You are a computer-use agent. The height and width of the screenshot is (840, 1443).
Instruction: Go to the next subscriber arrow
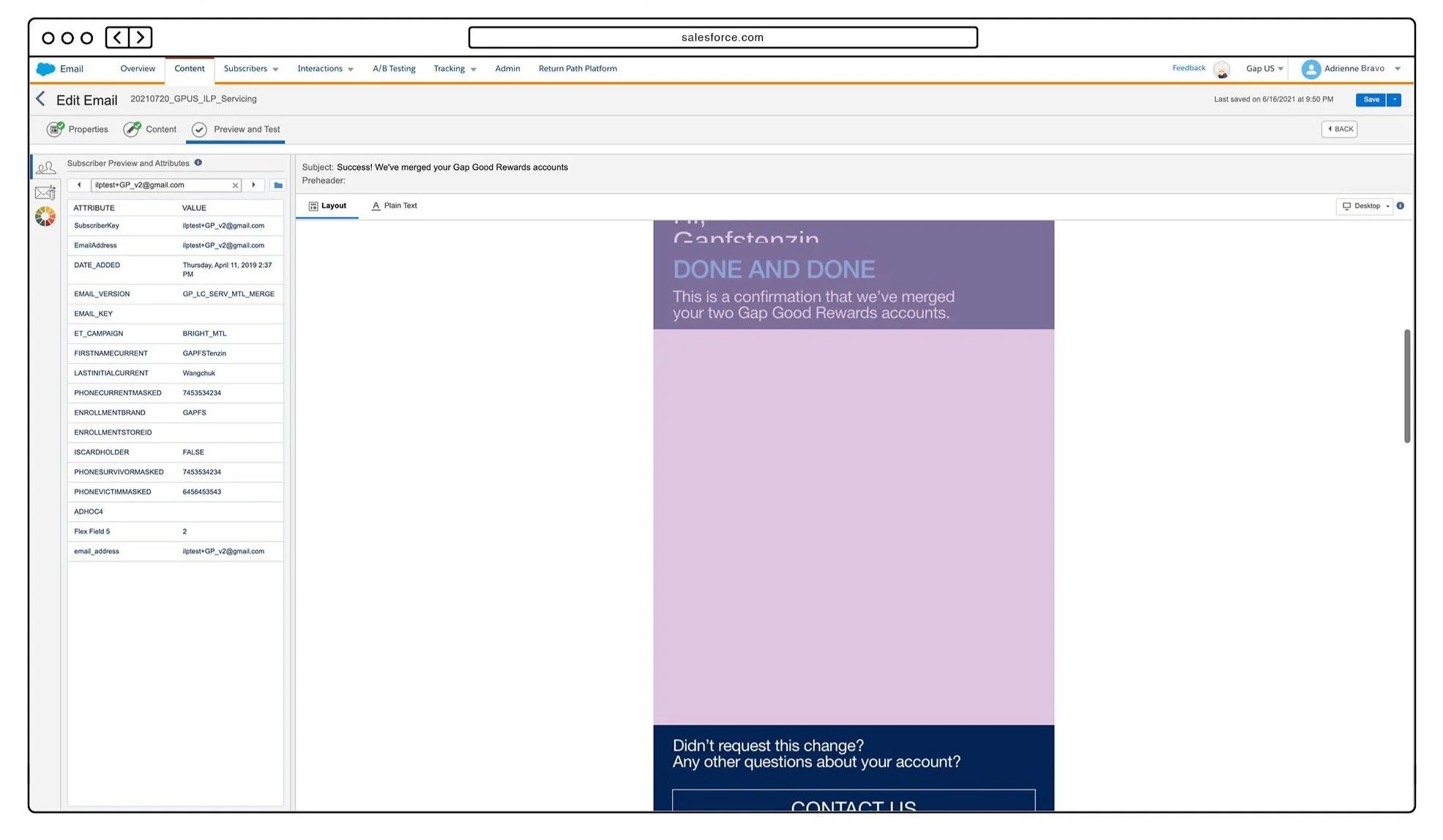pyautogui.click(x=254, y=185)
